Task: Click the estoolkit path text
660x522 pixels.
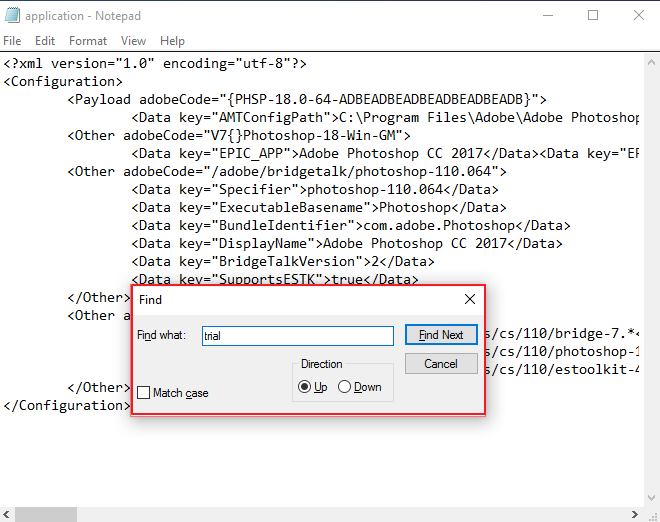Action: tap(562, 370)
